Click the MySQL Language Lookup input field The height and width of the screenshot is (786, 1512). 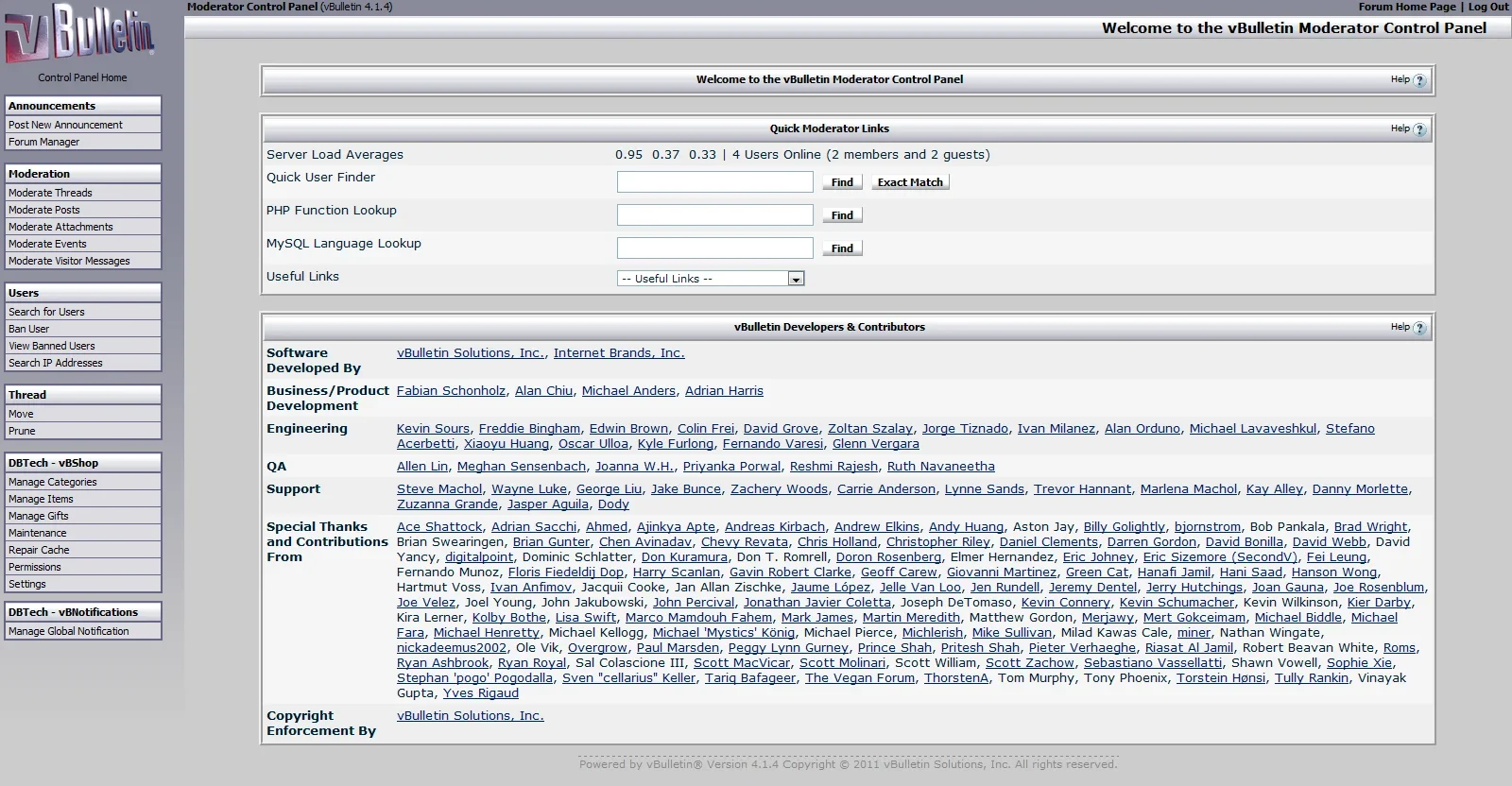point(715,248)
